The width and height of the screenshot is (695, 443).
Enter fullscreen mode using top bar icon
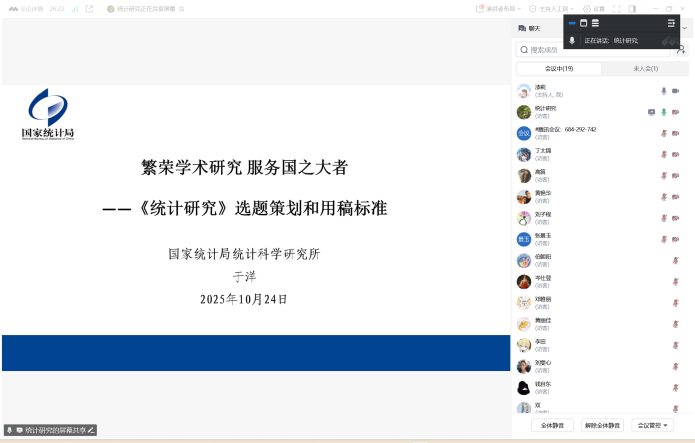617,8
